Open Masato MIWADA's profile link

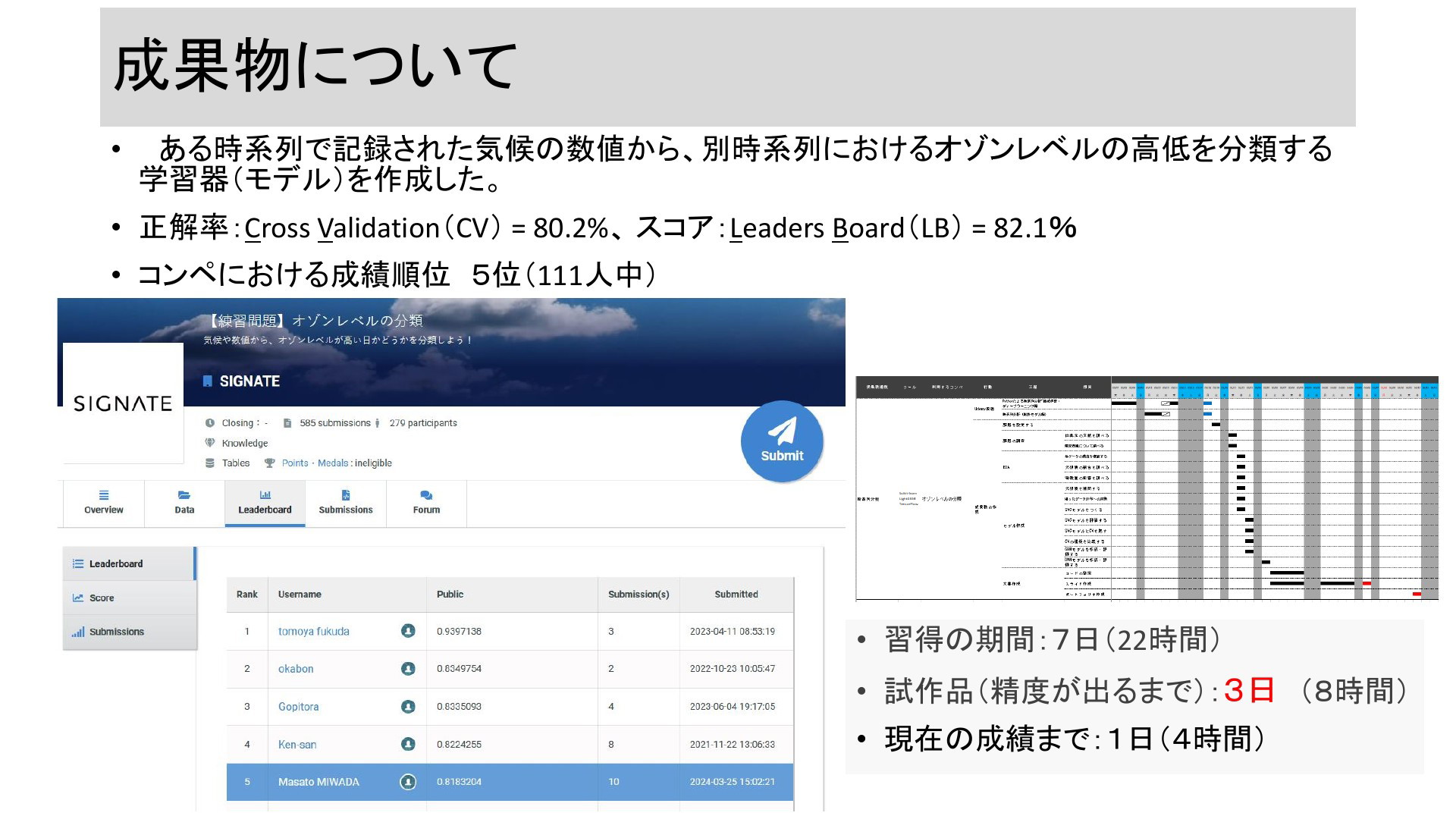[318, 782]
